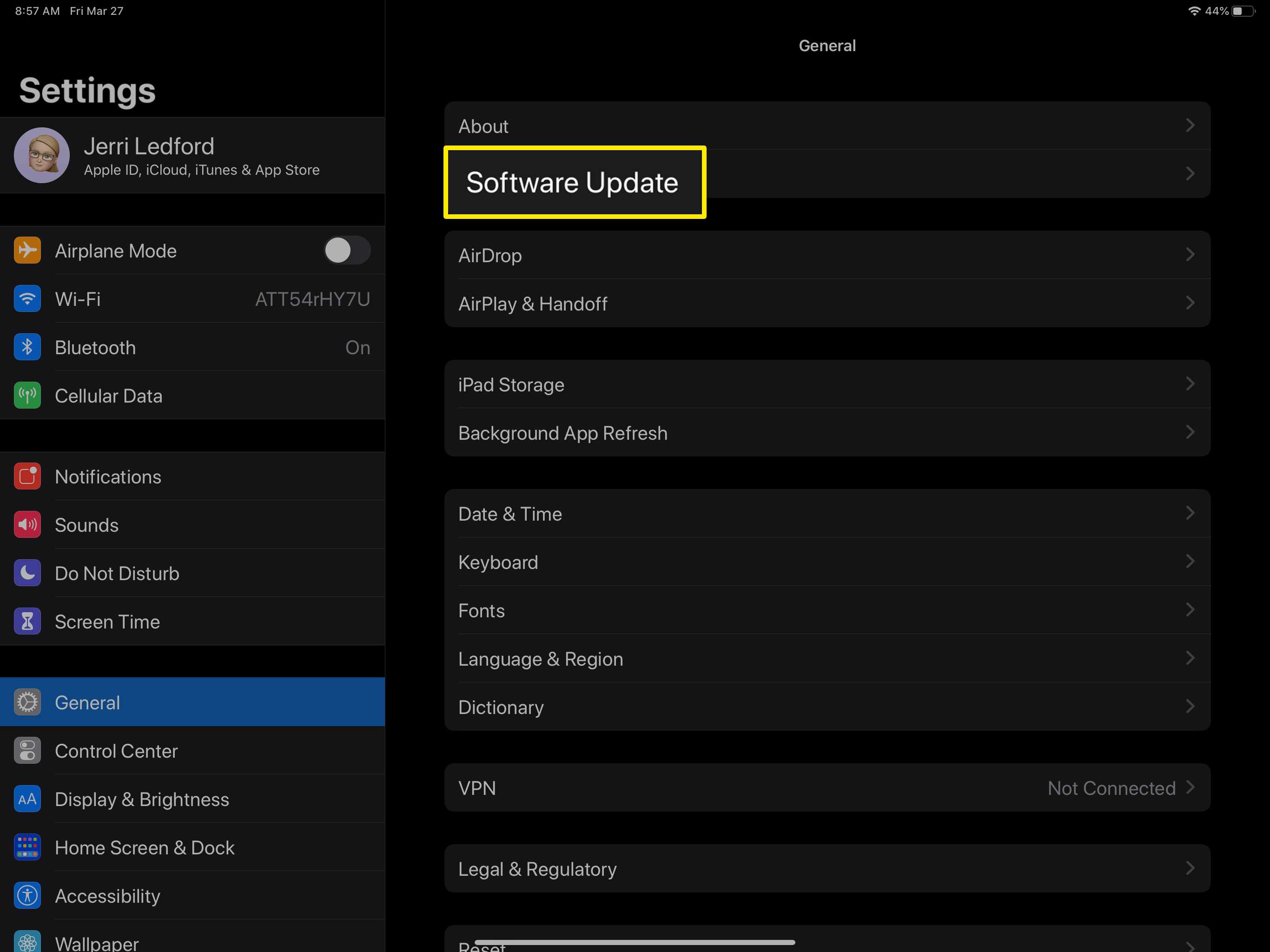Expand Date & Time via its chevron
1270x952 pixels.
point(1190,513)
